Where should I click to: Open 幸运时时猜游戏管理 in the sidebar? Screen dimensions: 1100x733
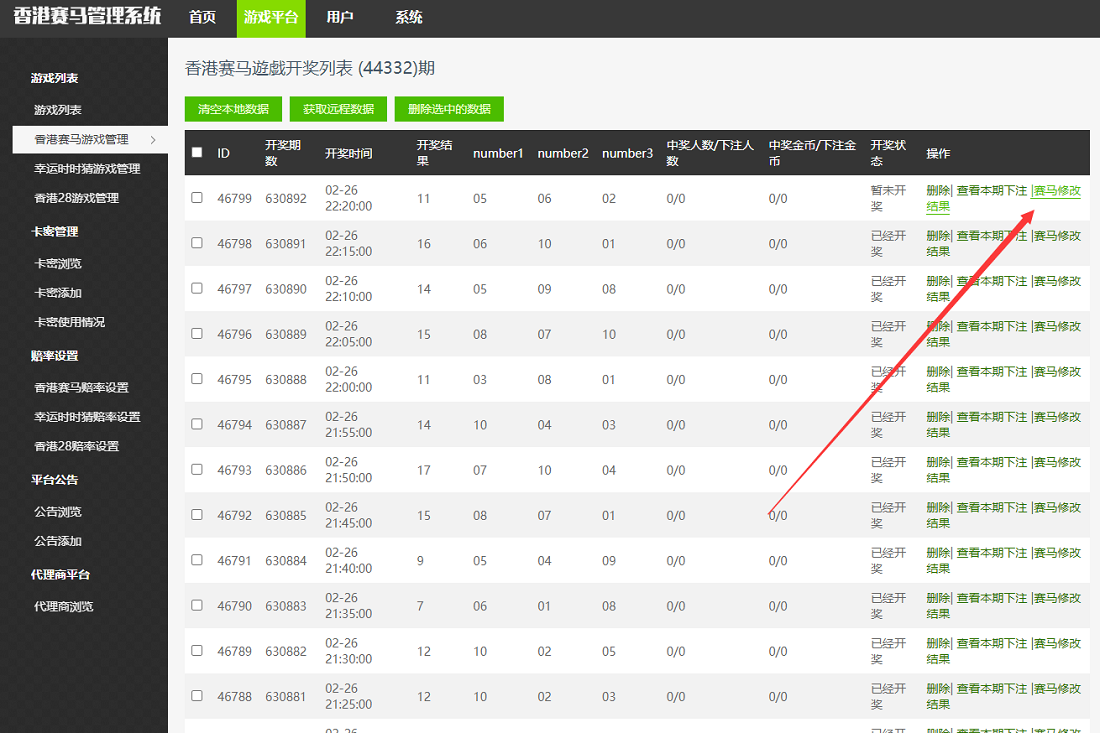[87, 169]
